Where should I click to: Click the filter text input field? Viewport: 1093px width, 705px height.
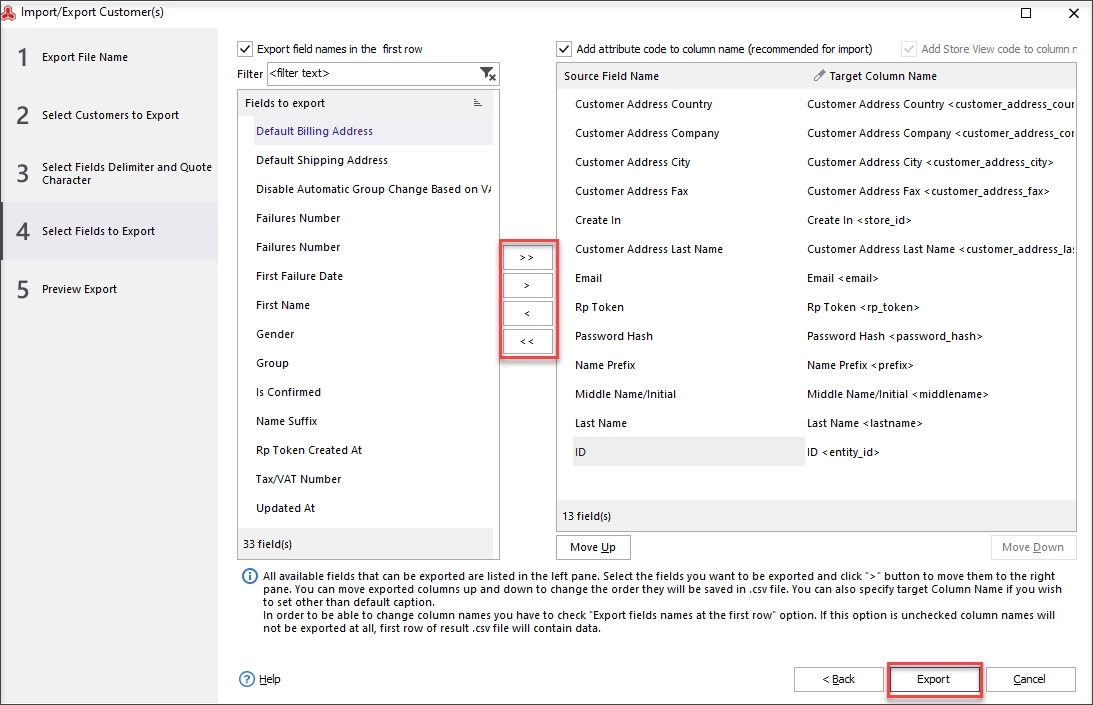[x=374, y=73]
